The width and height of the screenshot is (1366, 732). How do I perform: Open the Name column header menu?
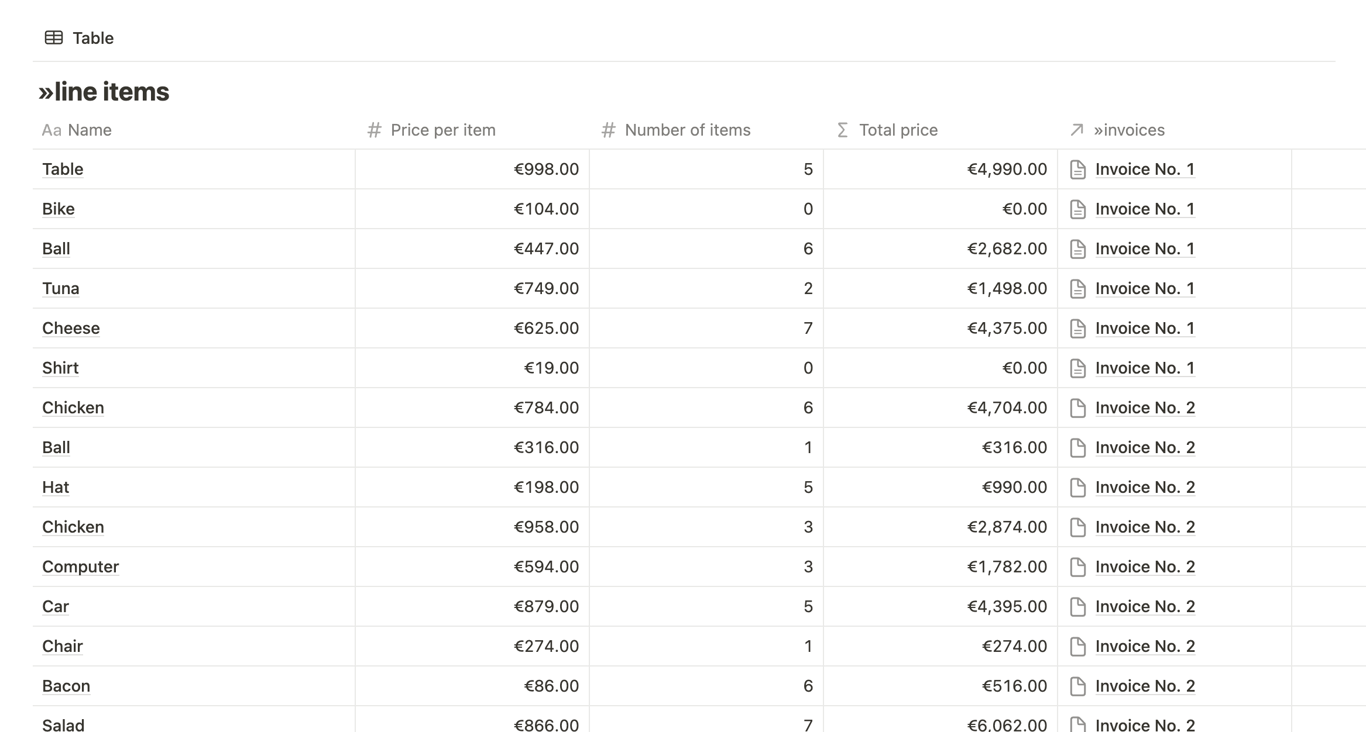90,130
